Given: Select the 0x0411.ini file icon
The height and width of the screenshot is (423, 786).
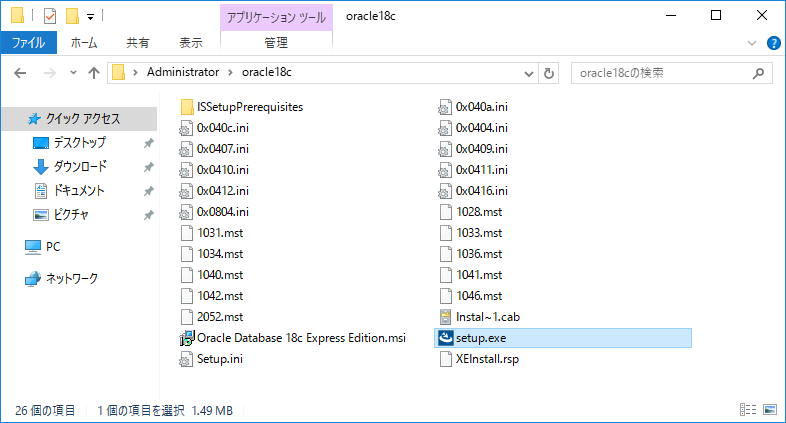Looking at the screenshot, I should [445, 170].
